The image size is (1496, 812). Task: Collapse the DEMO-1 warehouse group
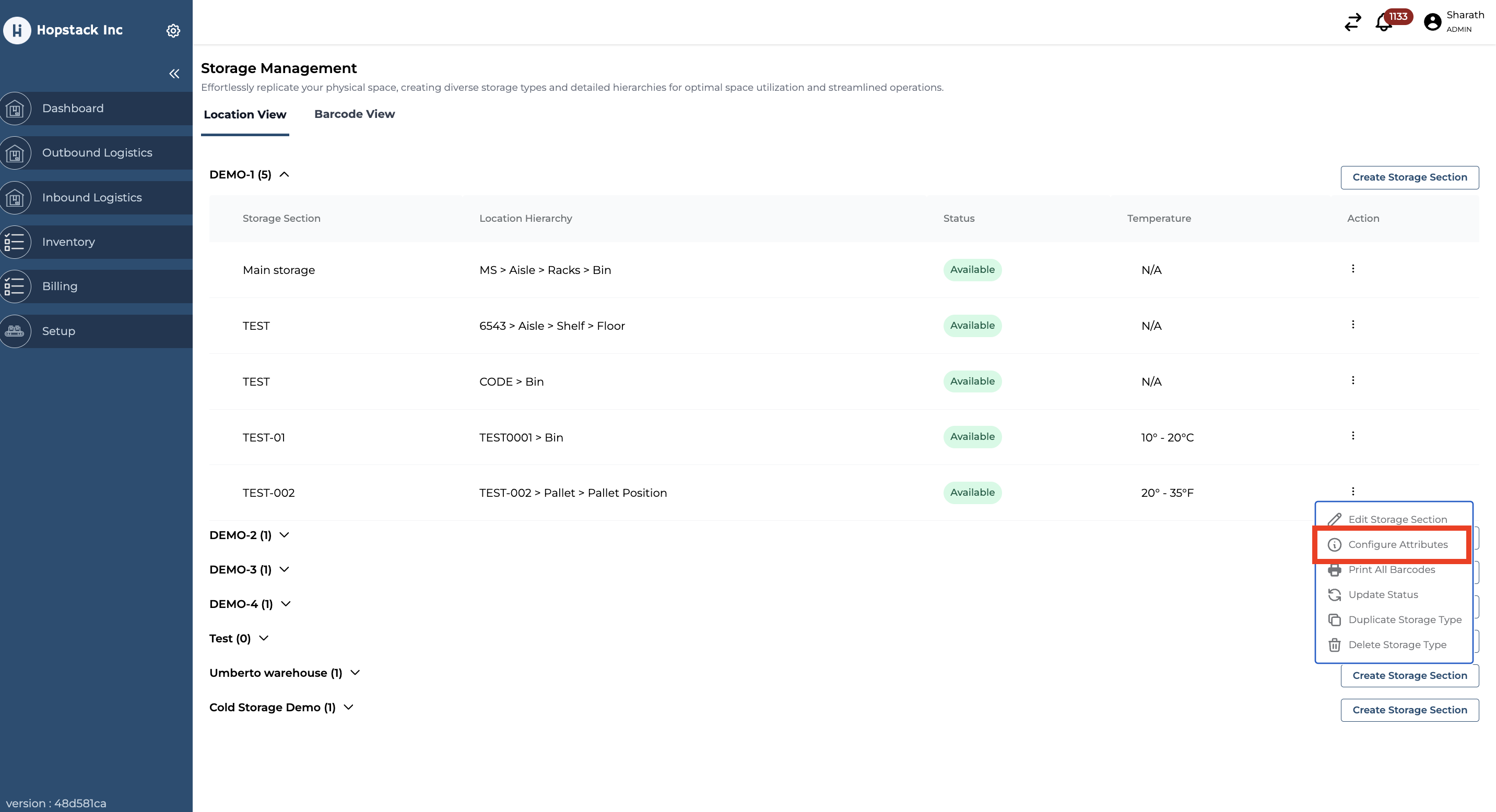pyautogui.click(x=284, y=175)
